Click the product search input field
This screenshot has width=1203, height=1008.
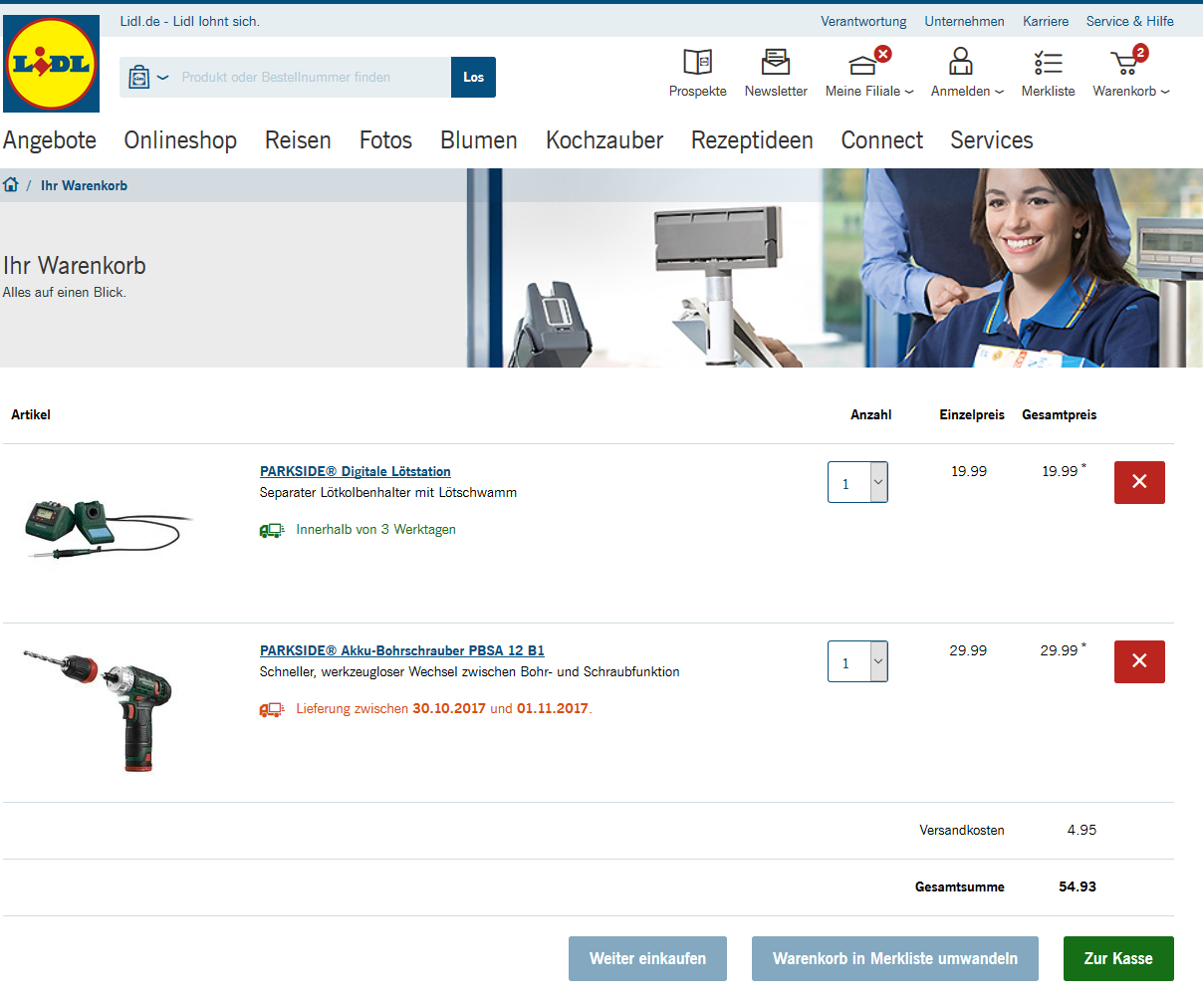pos(311,78)
